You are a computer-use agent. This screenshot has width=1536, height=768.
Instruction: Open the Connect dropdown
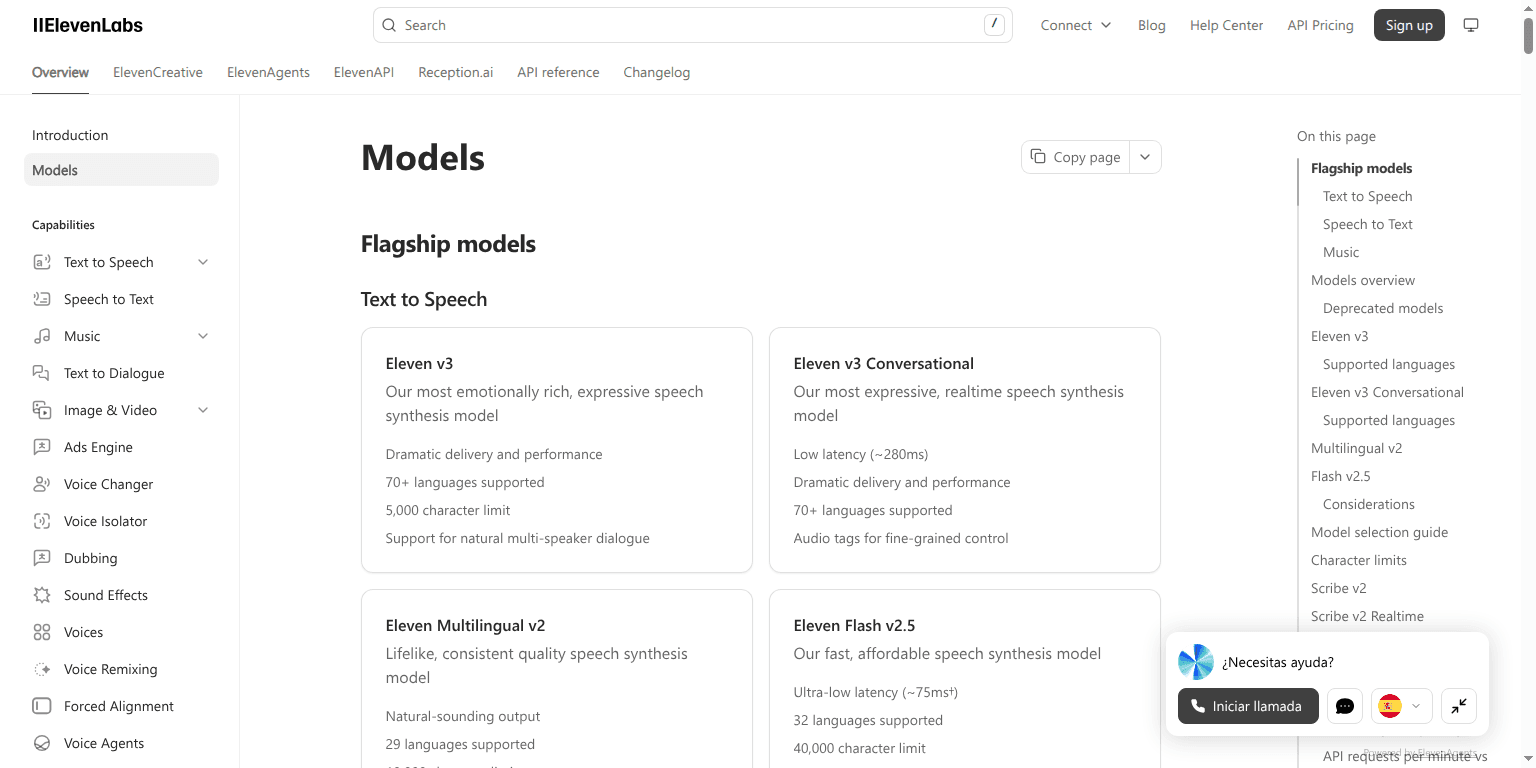(1076, 25)
